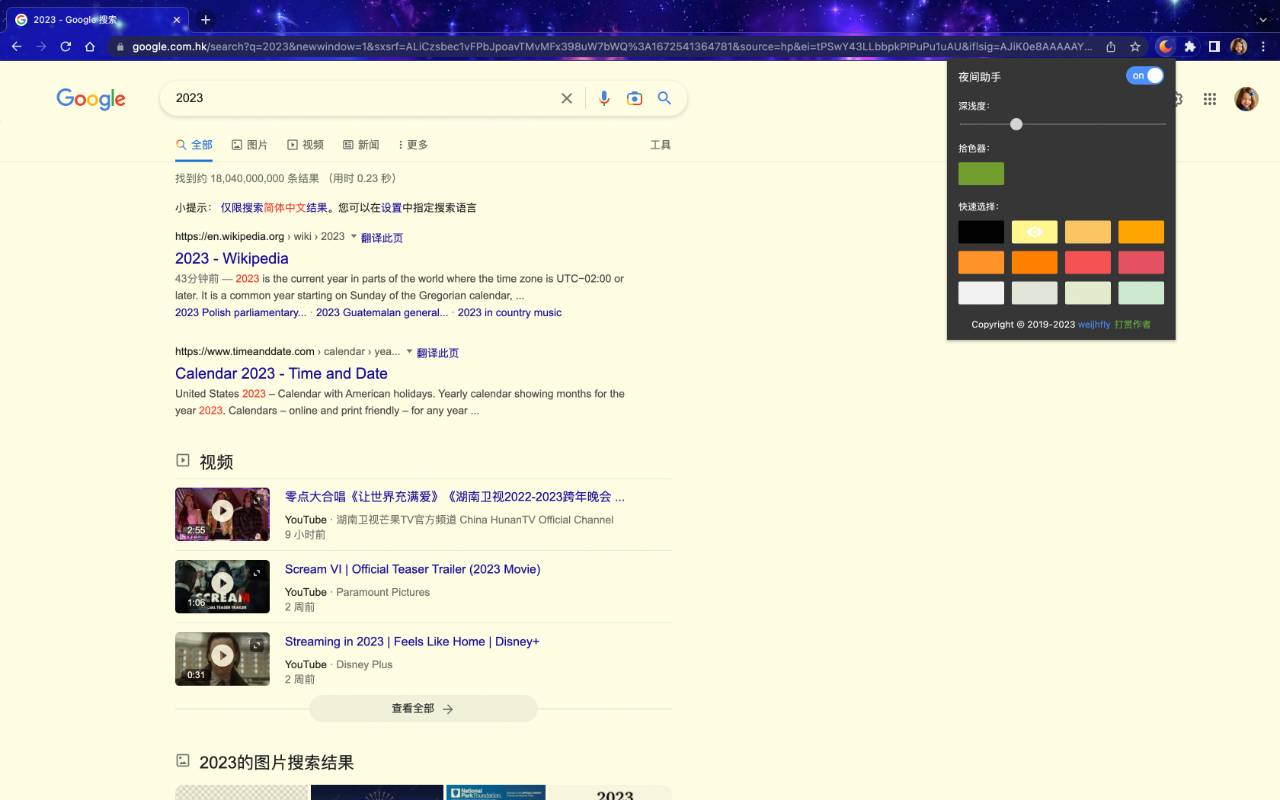The height and width of the screenshot is (800, 1280).
Task: Pick the coral red quick swatch
Action: [1088, 262]
